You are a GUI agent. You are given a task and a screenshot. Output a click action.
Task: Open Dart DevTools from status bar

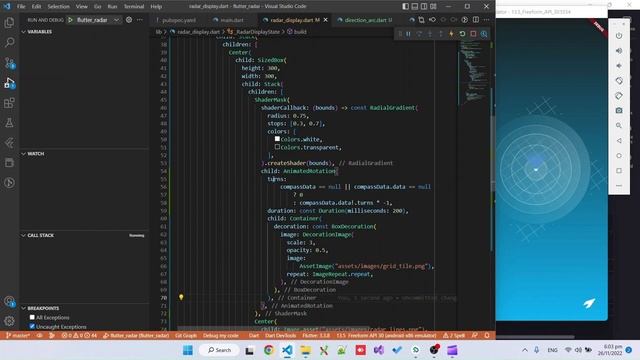pos(280,336)
